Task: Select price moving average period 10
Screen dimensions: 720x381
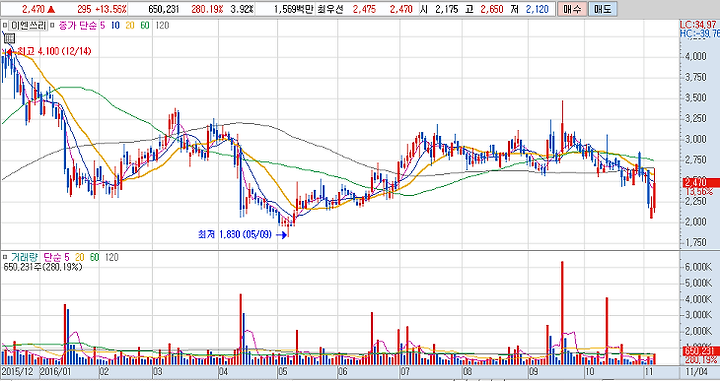Action: (x=115, y=26)
